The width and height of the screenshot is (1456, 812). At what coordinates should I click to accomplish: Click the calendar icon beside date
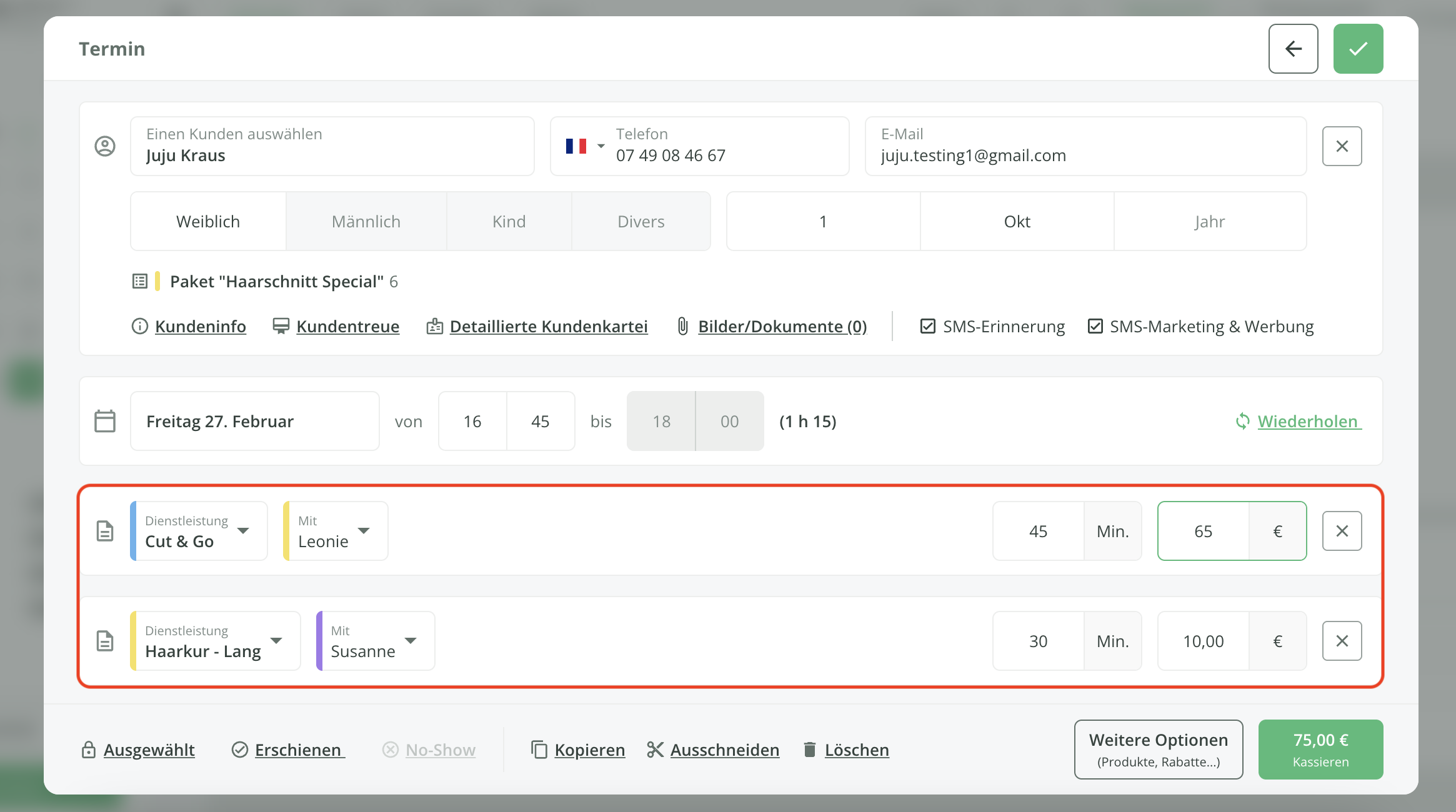[105, 421]
